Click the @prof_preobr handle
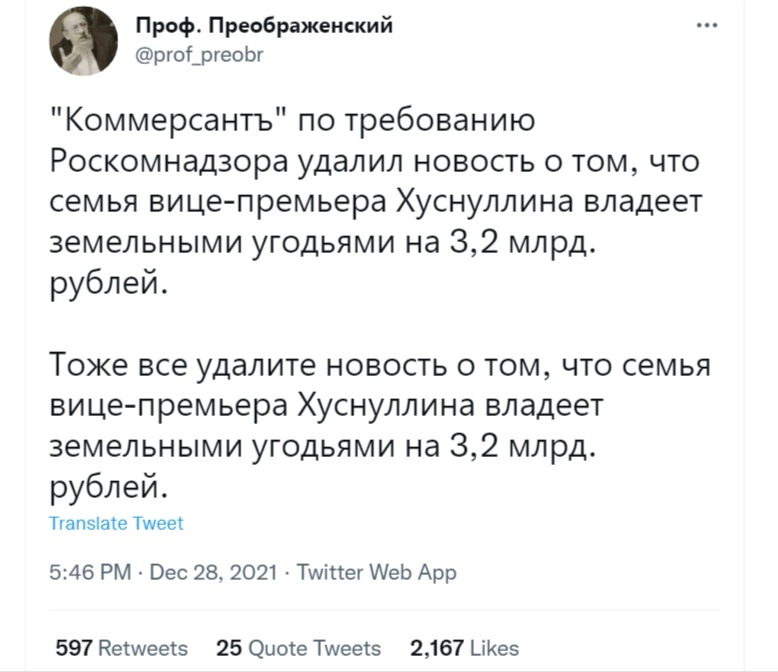Viewport: 778px width, 672px height. pos(200,56)
